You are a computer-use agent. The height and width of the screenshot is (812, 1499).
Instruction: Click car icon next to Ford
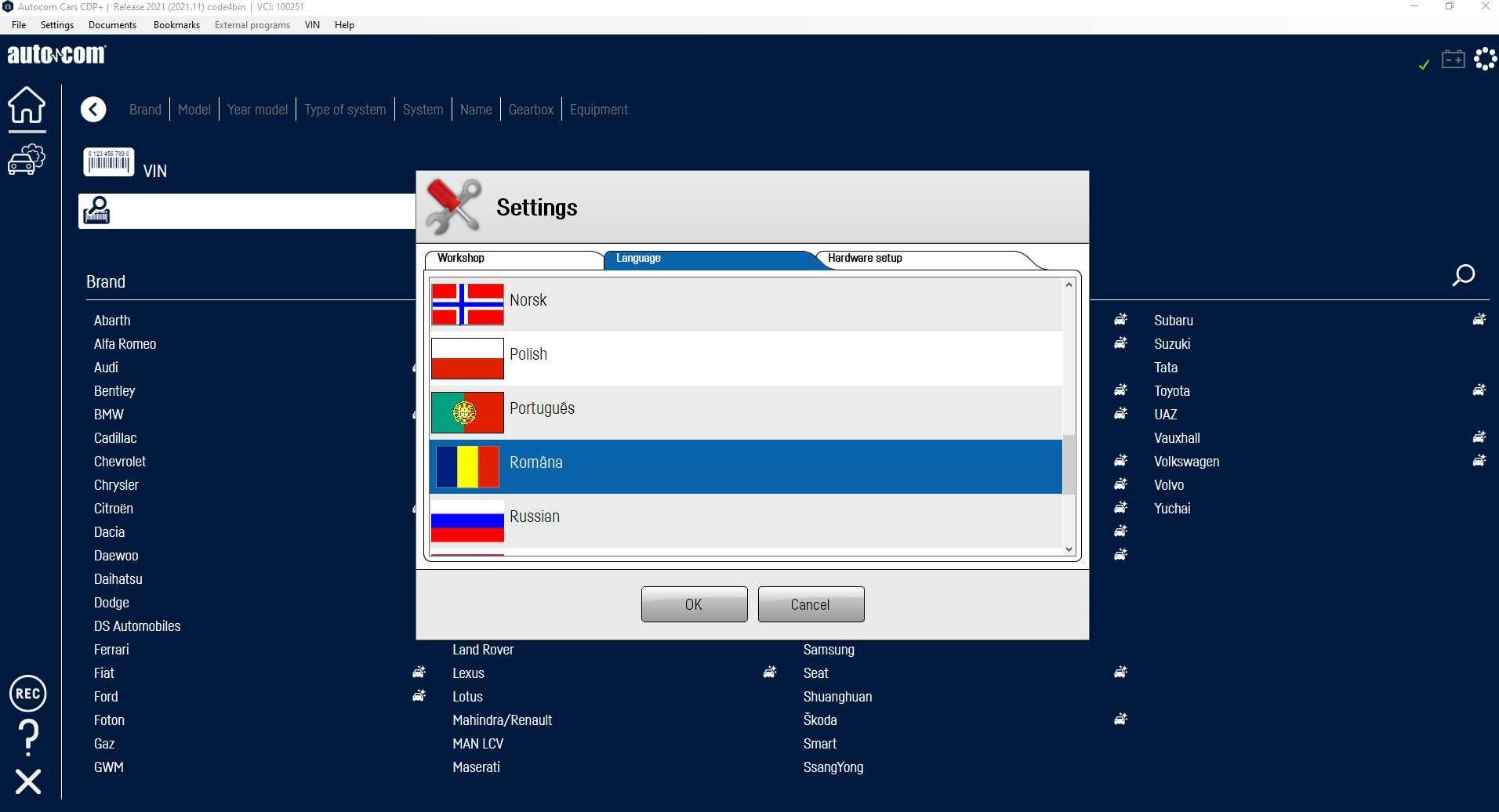click(x=419, y=695)
